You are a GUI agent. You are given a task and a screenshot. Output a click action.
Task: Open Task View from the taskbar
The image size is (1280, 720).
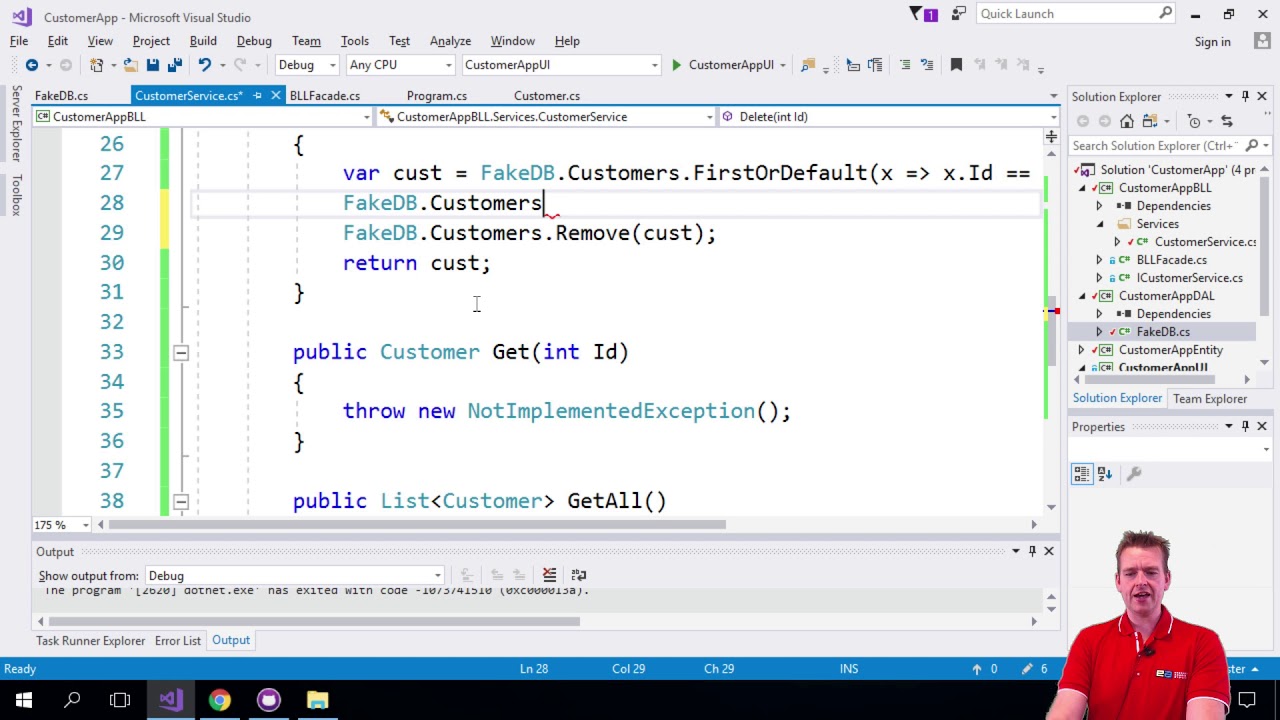[x=120, y=699]
